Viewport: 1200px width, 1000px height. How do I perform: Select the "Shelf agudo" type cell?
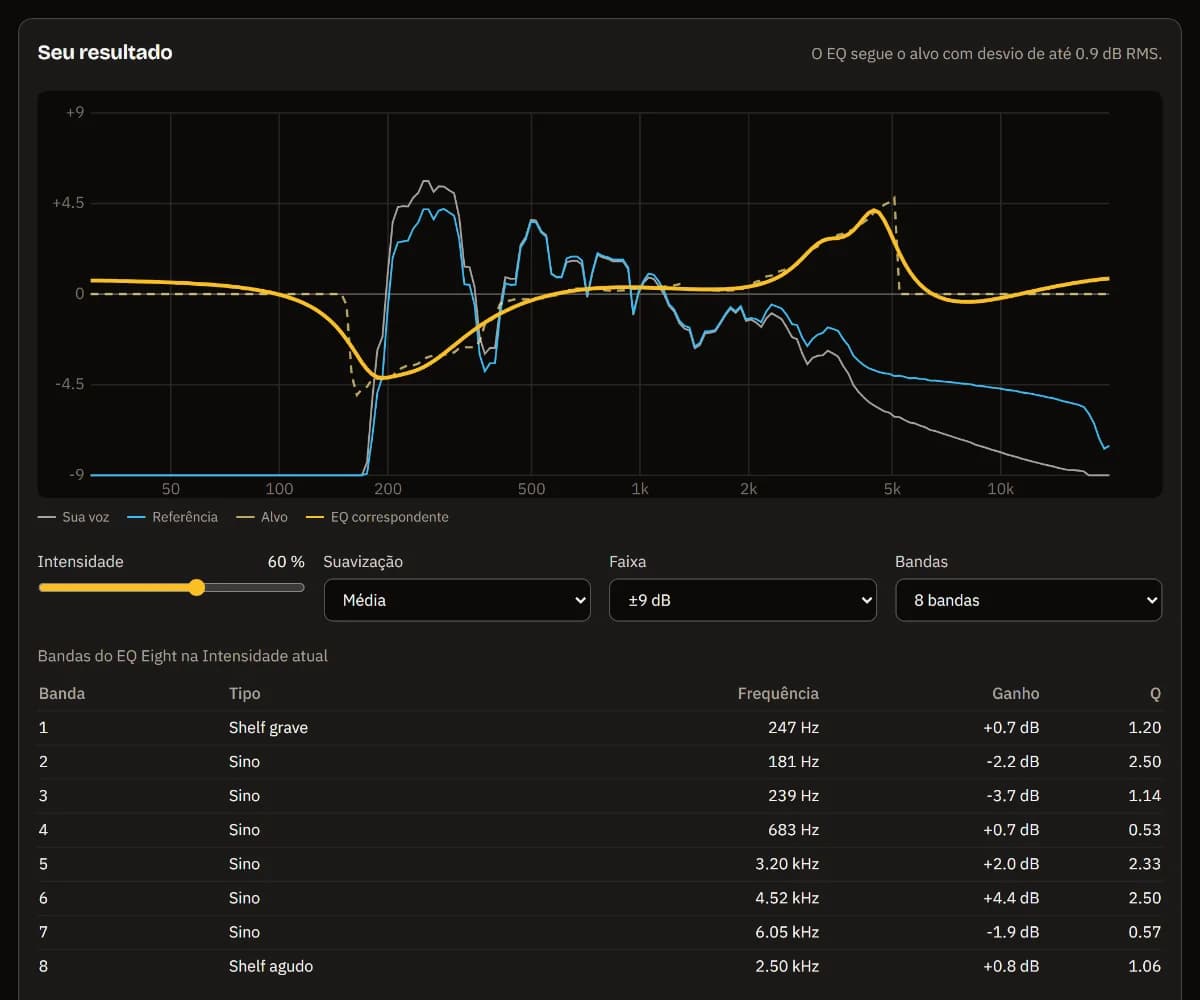[x=271, y=965]
